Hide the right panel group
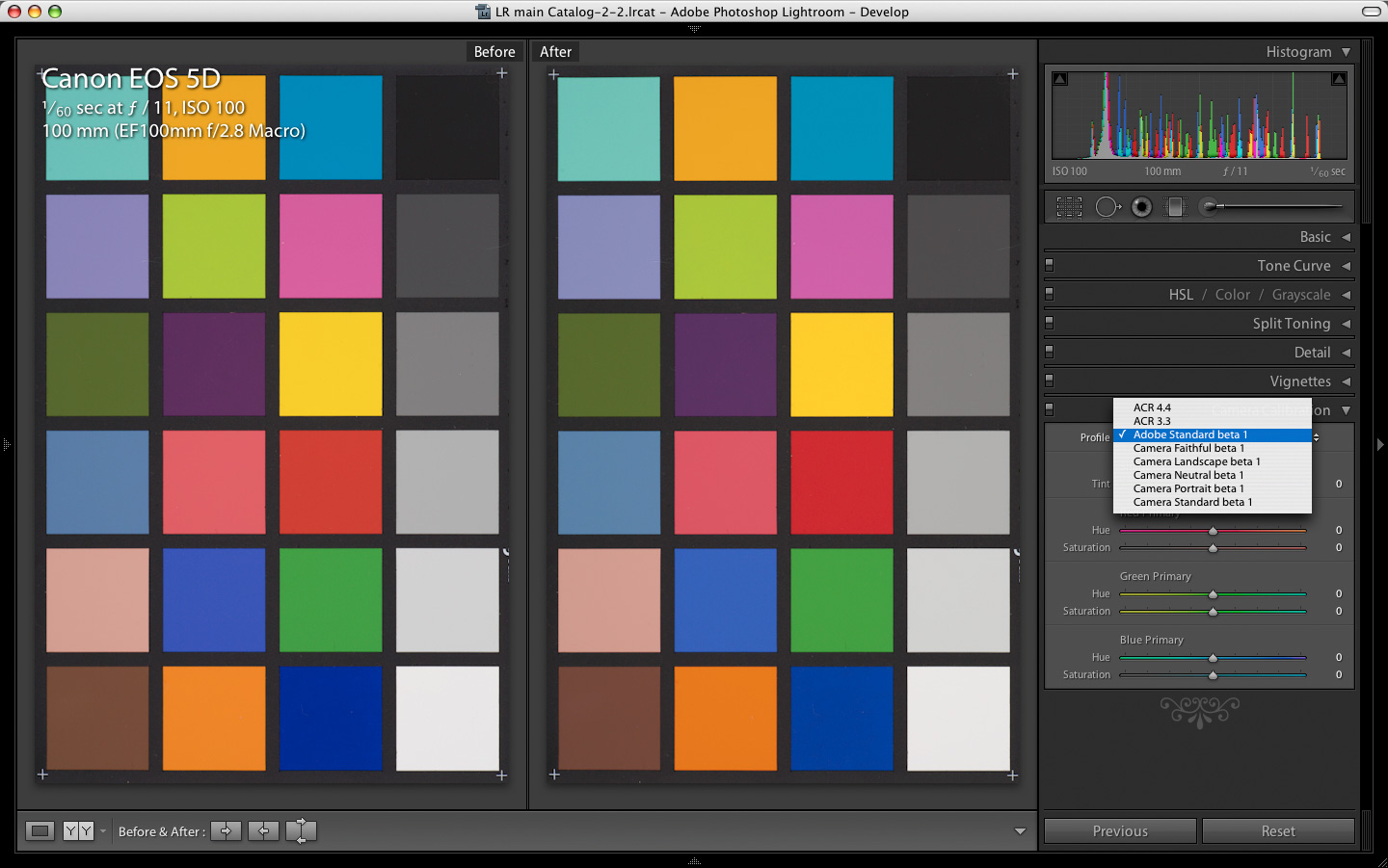 coord(1380,444)
